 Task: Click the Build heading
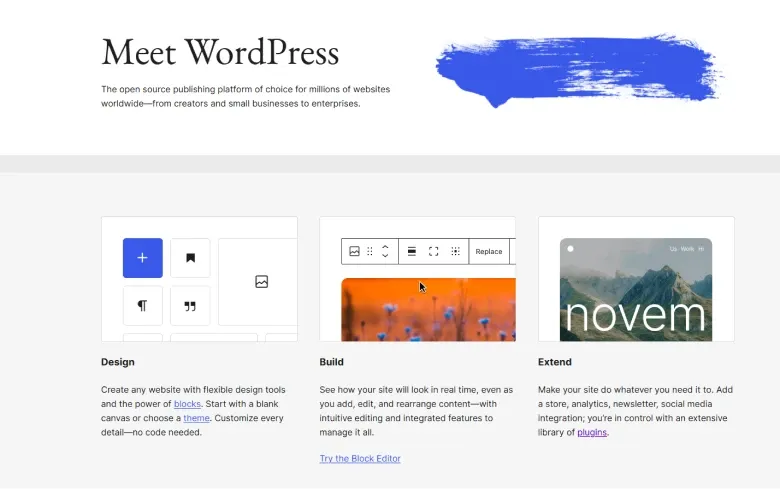pyautogui.click(x=331, y=362)
